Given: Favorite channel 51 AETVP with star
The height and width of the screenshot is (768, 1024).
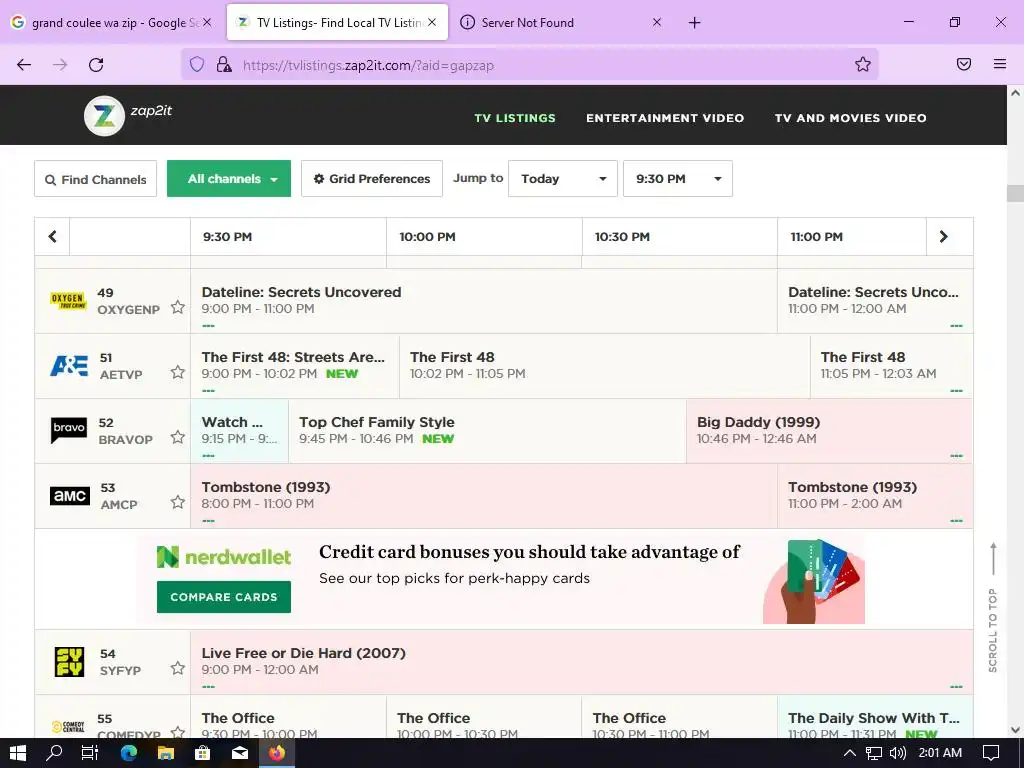Looking at the screenshot, I should click(178, 372).
